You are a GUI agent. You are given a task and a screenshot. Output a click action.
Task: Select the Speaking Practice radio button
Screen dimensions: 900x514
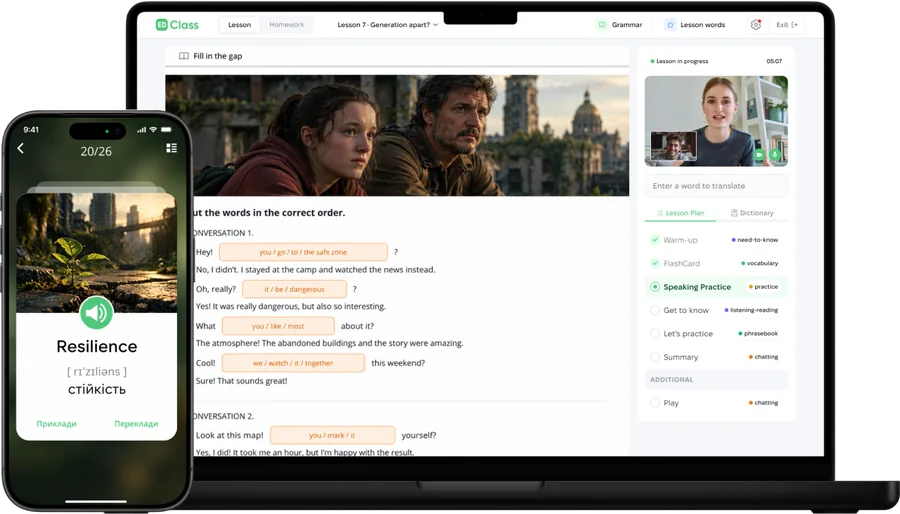[x=655, y=287]
